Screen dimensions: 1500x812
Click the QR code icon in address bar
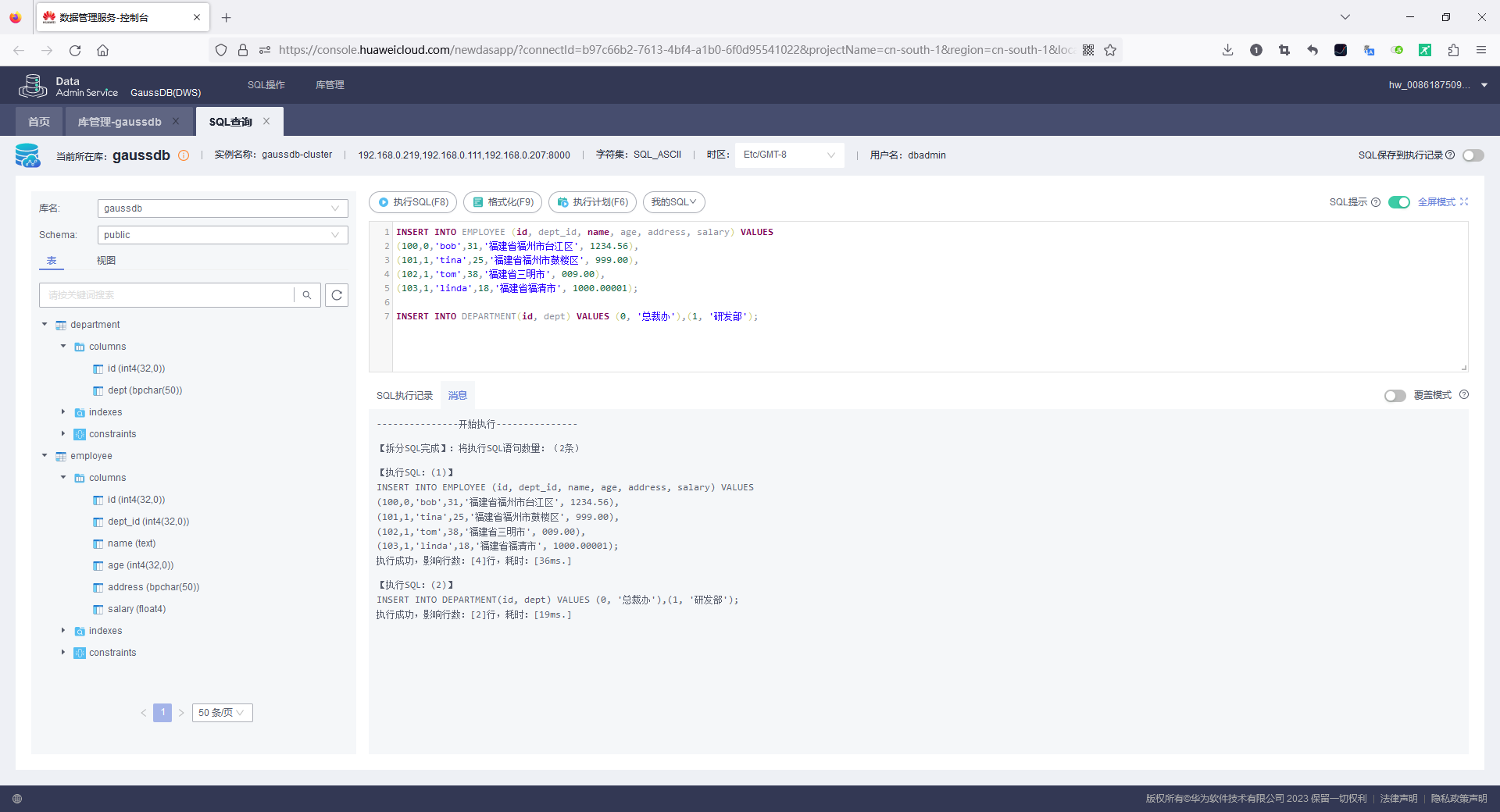pyautogui.click(x=1088, y=50)
